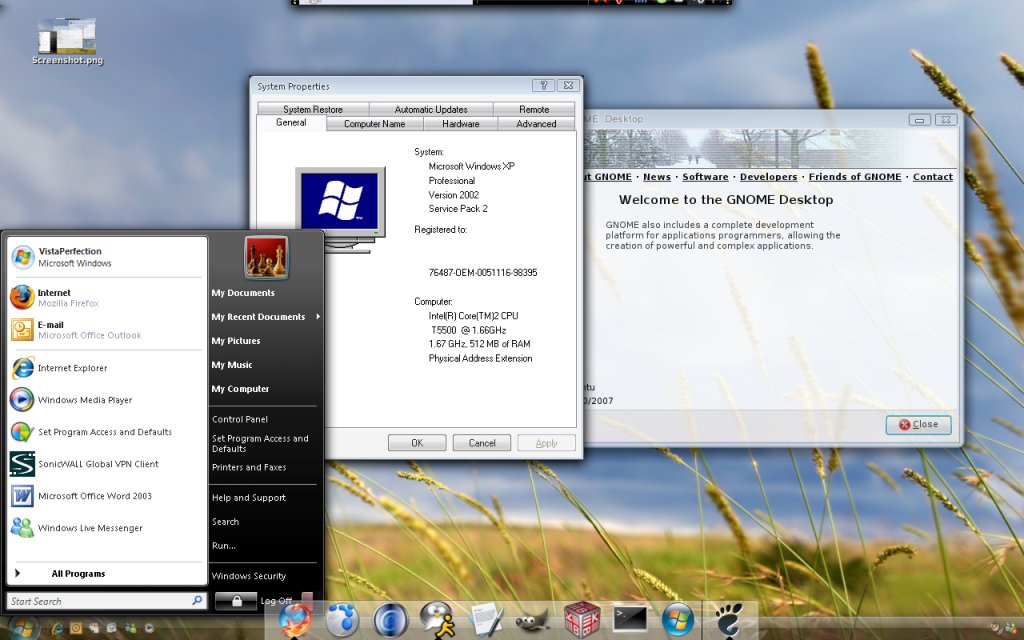Open the Terminal from the dock
The width and height of the screenshot is (1024, 640).
tap(630, 619)
